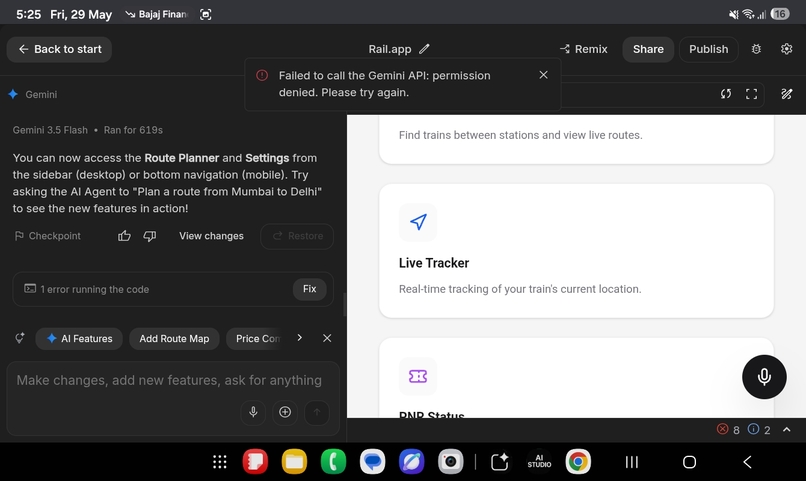Close the suggestions row
The height and width of the screenshot is (481, 806).
(x=327, y=338)
